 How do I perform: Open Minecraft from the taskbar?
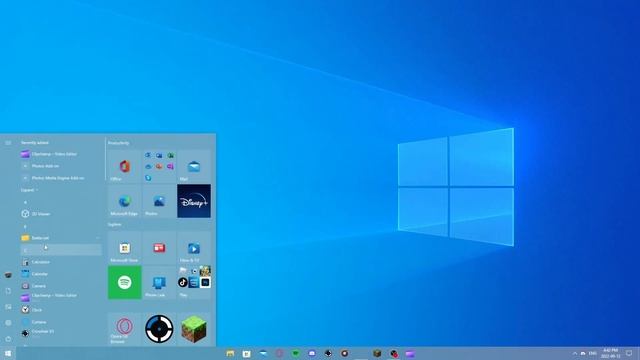tap(377, 353)
